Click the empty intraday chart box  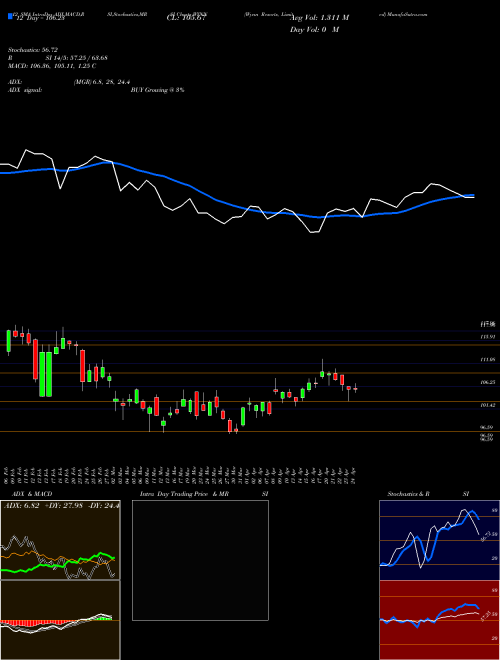[200, 560]
